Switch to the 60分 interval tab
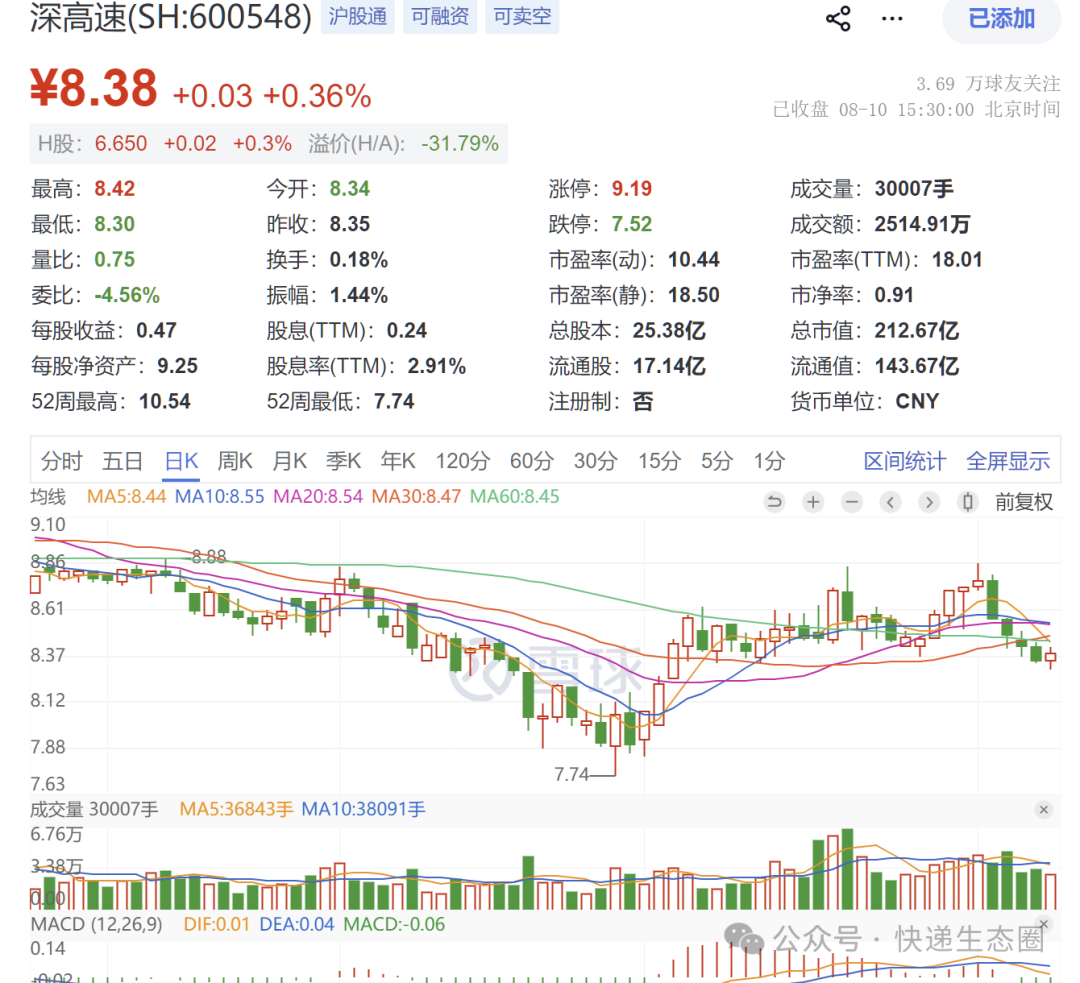Image resolution: width=1080 pixels, height=983 pixels. tap(531, 461)
